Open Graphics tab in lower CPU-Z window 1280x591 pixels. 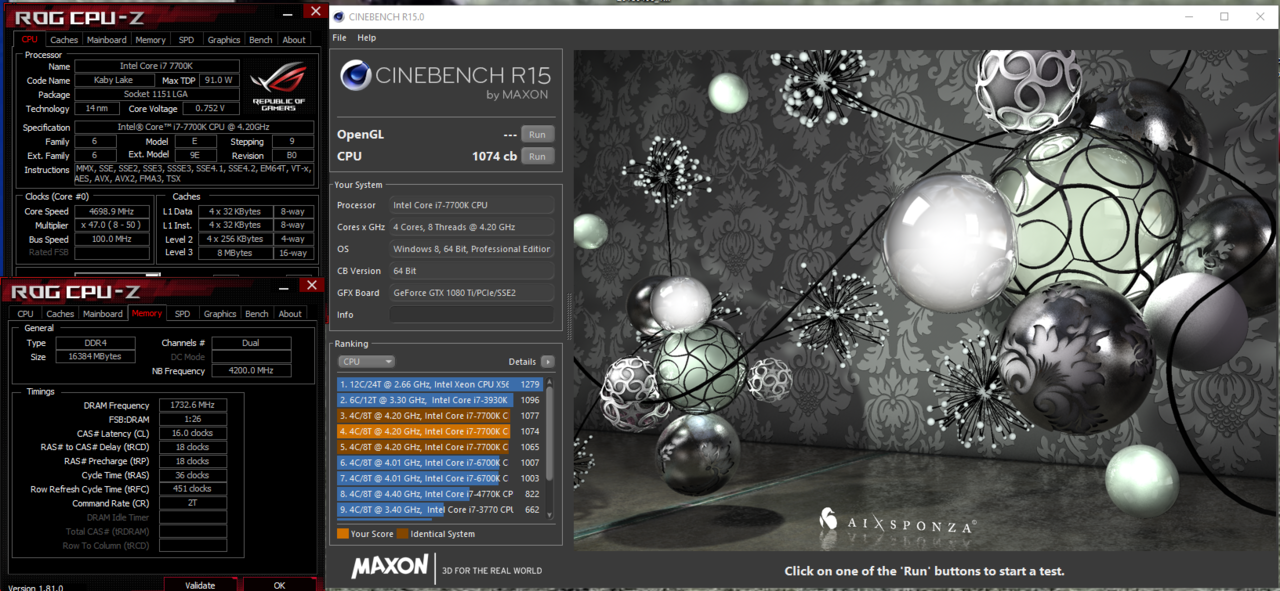pyautogui.click(x=220, y=314)
